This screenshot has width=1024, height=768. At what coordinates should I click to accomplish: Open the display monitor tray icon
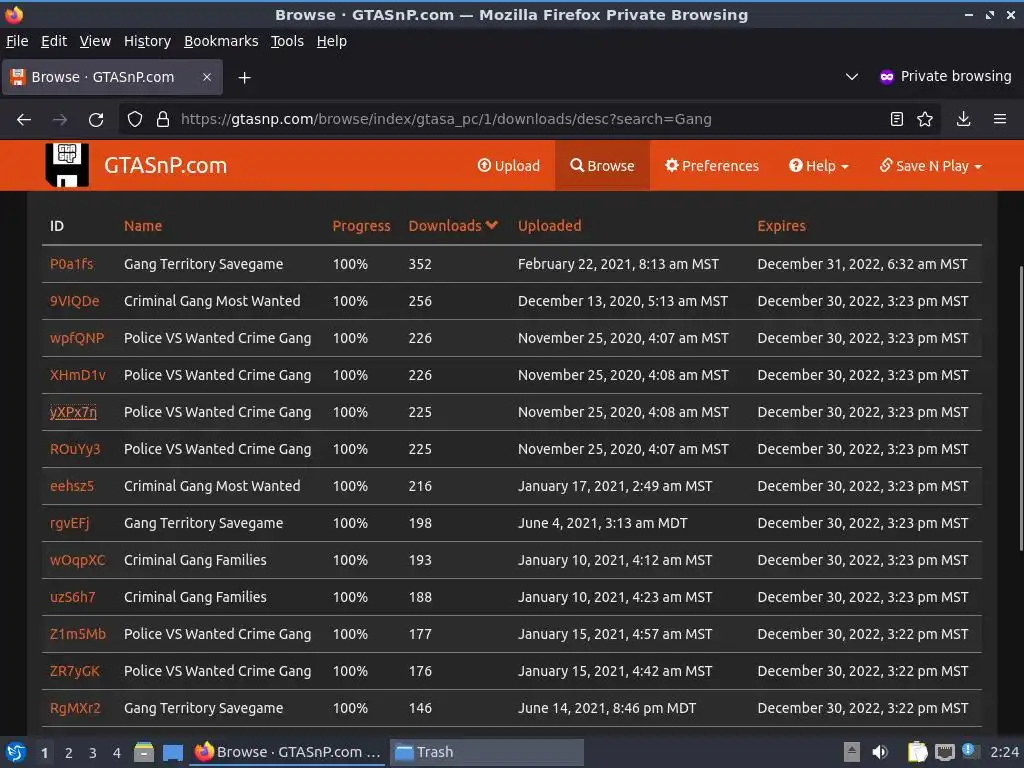pyautogui.click(x=944, y=752)
